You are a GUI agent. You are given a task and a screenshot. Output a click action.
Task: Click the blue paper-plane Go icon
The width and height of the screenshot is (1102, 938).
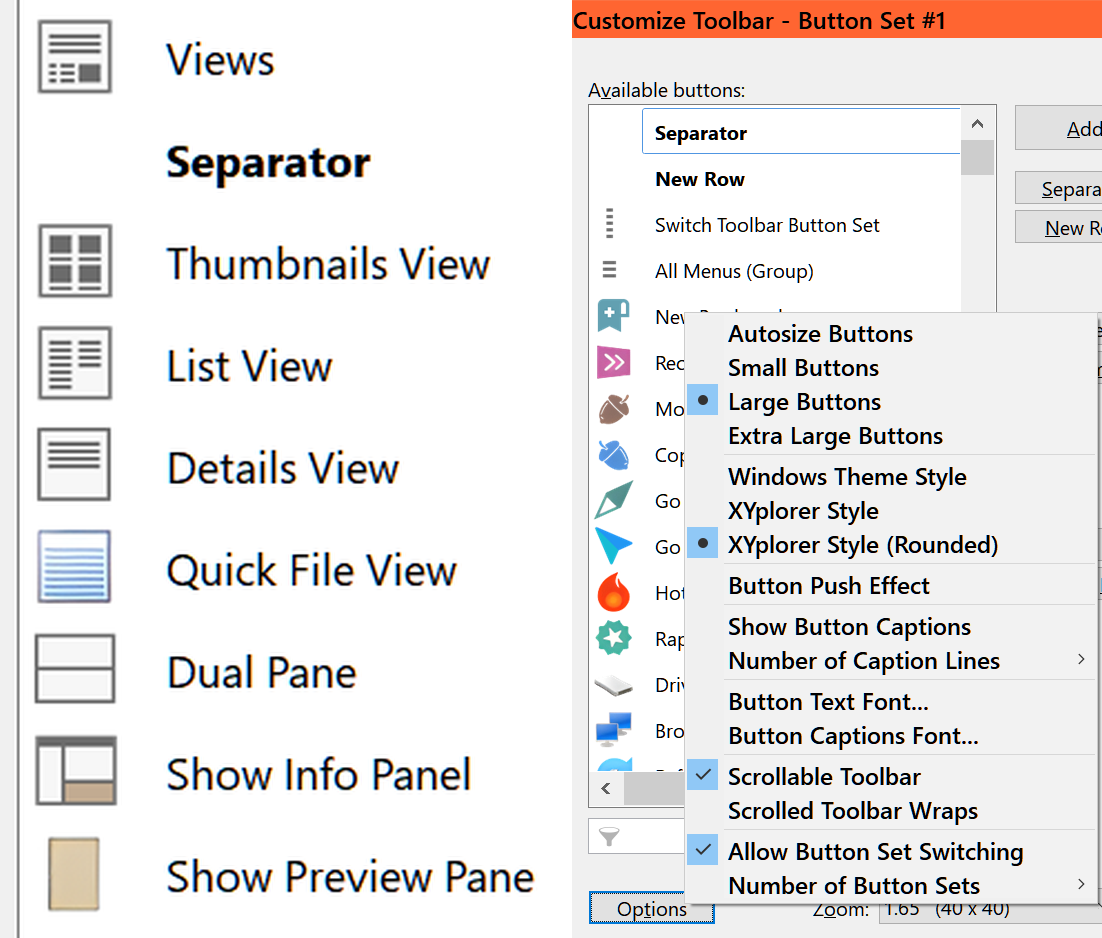613,546
